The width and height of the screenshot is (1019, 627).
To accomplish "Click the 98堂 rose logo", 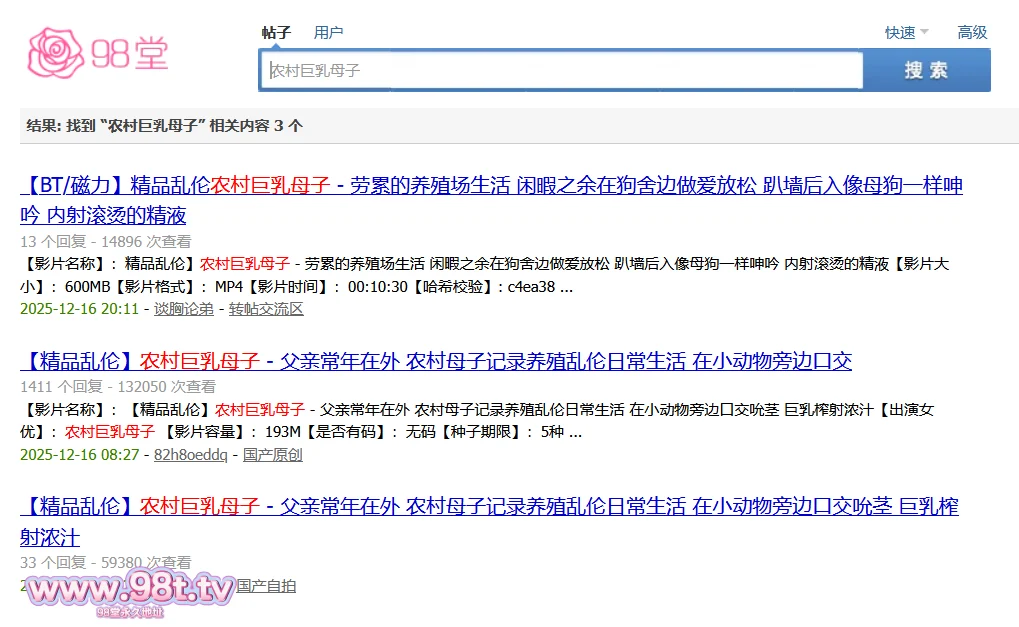I will (x=98, y=52).
